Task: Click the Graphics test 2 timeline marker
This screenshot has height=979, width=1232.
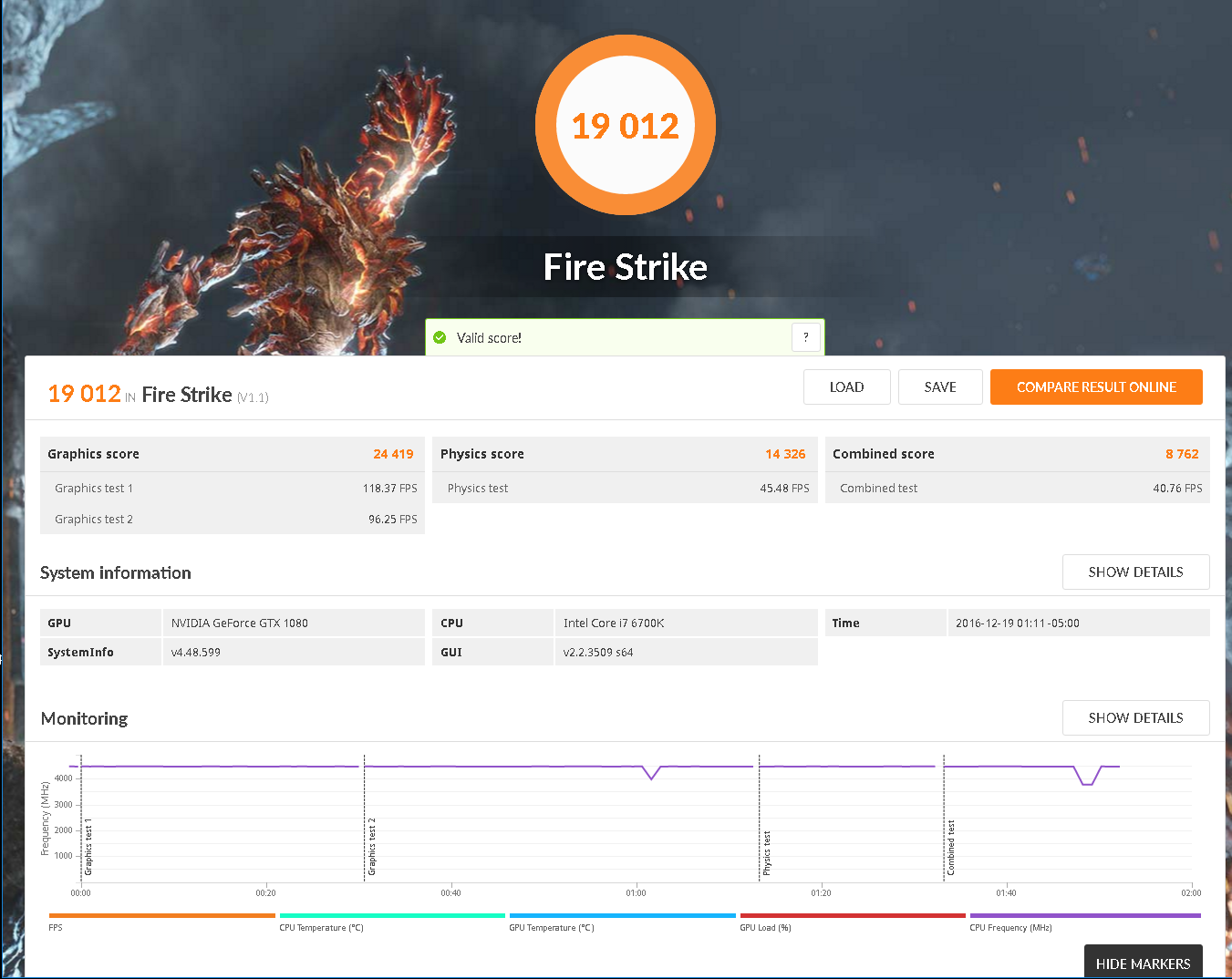Action: point(372,847)
